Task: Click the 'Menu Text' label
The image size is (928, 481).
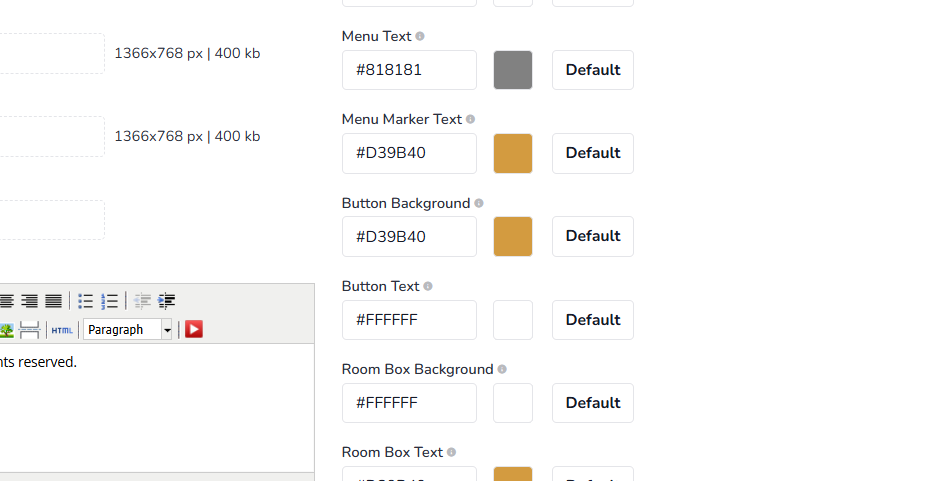Action: 376,36
